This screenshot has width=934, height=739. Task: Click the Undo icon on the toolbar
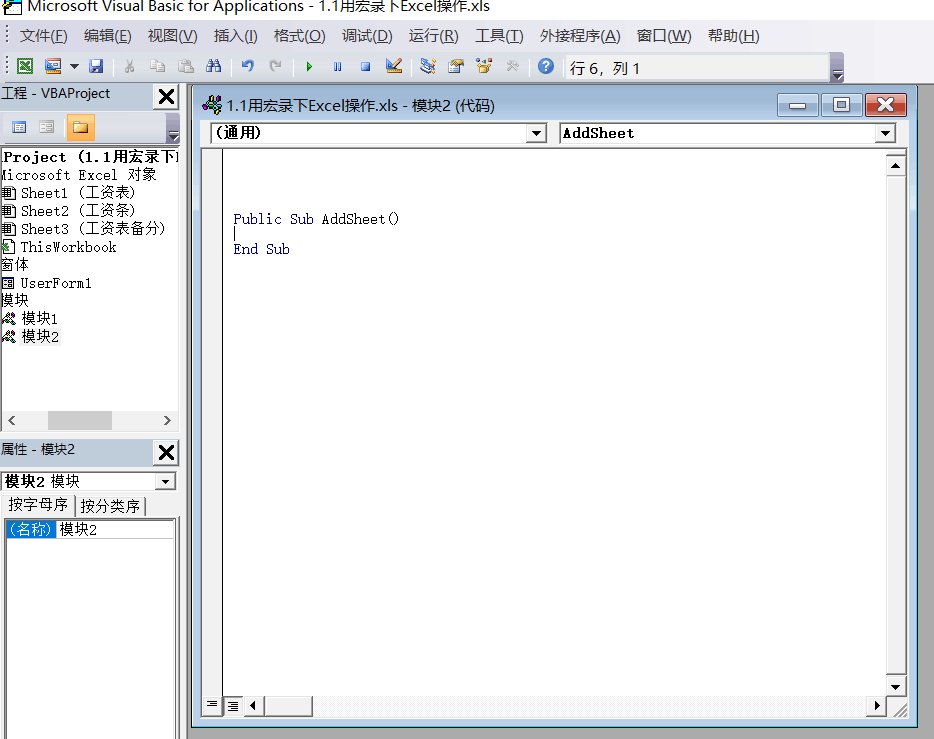249,66
